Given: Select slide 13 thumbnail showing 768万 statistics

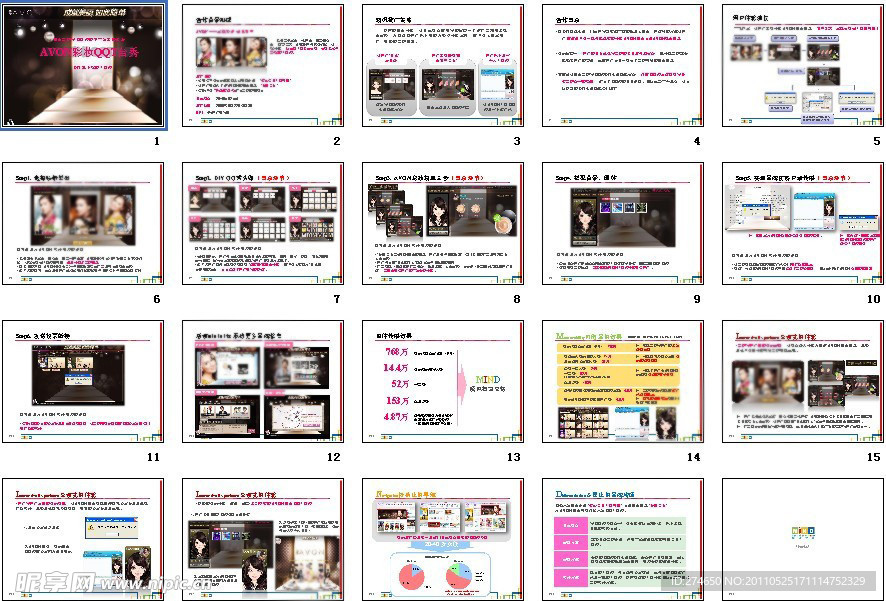Looking at the screenshot, I should coord(443,382).
